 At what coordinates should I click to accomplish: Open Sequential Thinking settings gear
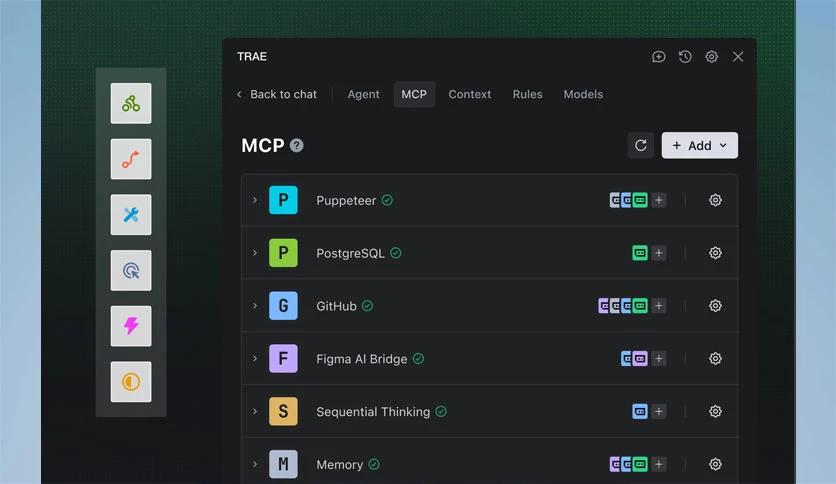[x=715, y=412]
